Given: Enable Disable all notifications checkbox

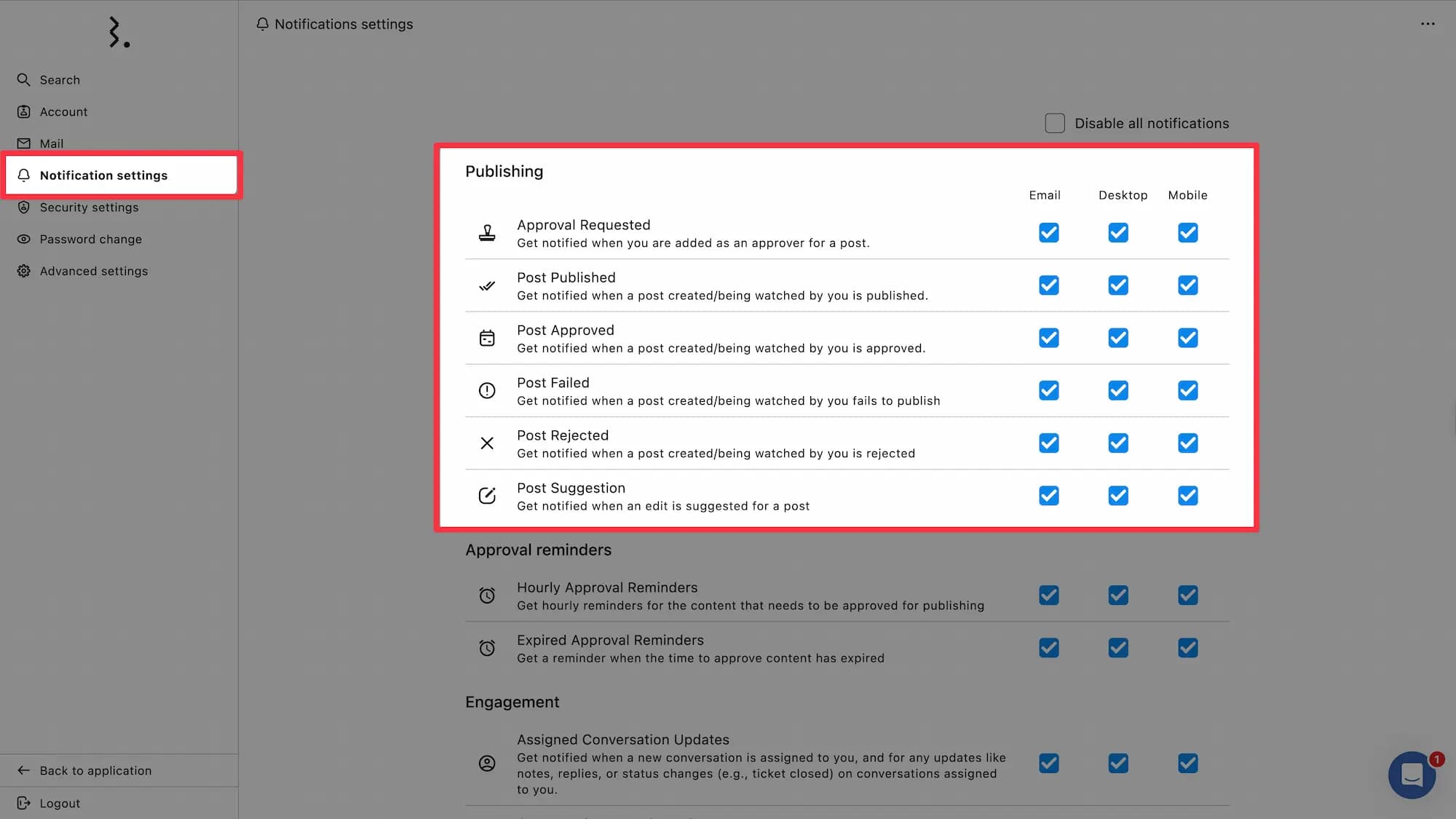Looking at the screenshot, I should point(1055,123).
